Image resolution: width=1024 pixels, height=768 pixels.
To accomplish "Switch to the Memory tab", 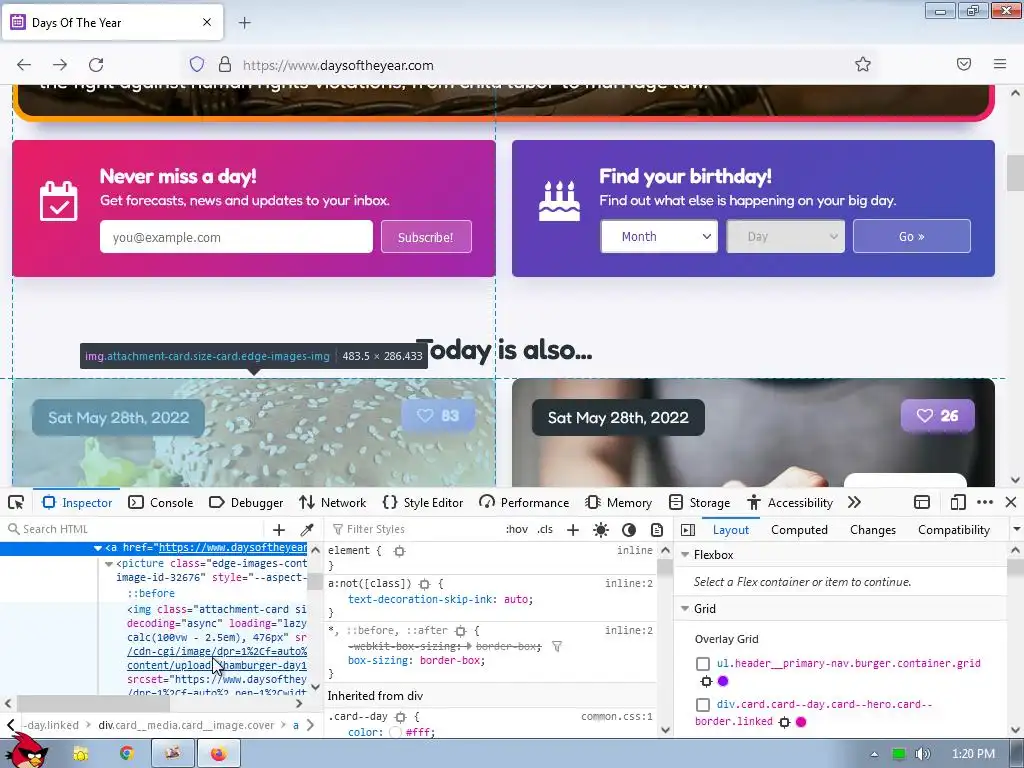I will (x=618, y=502).
